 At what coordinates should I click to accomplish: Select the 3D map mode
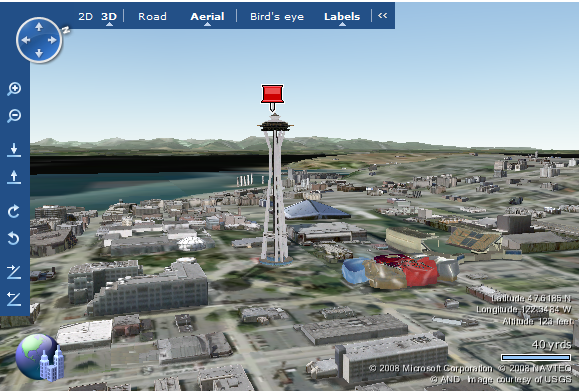click(109, 17)
